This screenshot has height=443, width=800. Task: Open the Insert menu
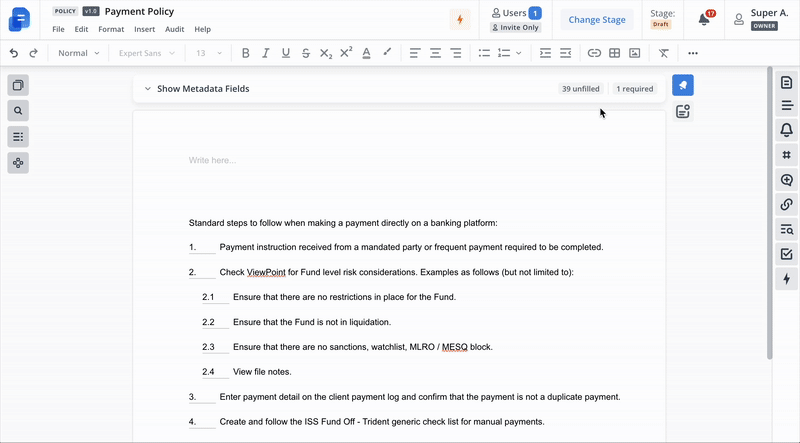pos(144,29)
